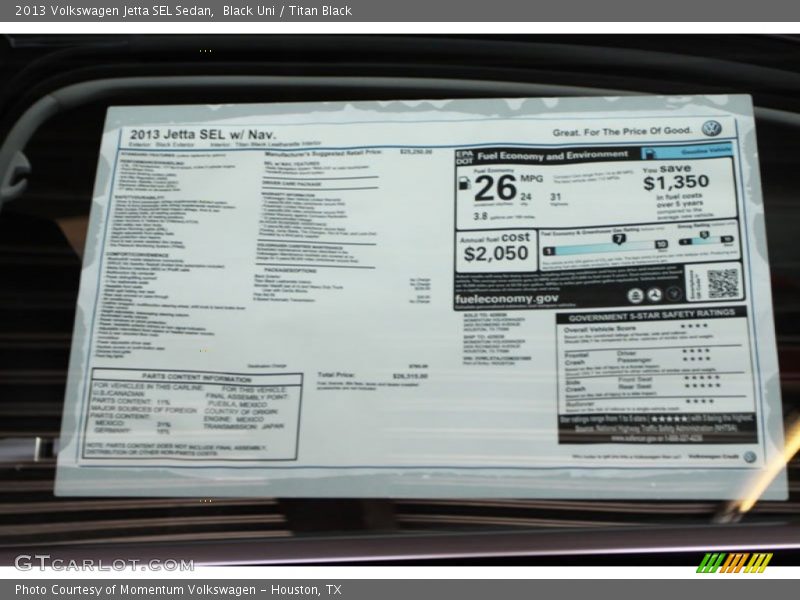Click the Gasoline Vehicle pump icon top right
Viewport: 800px width, 600px height.
pyautogui.click(x=648, y=153)
